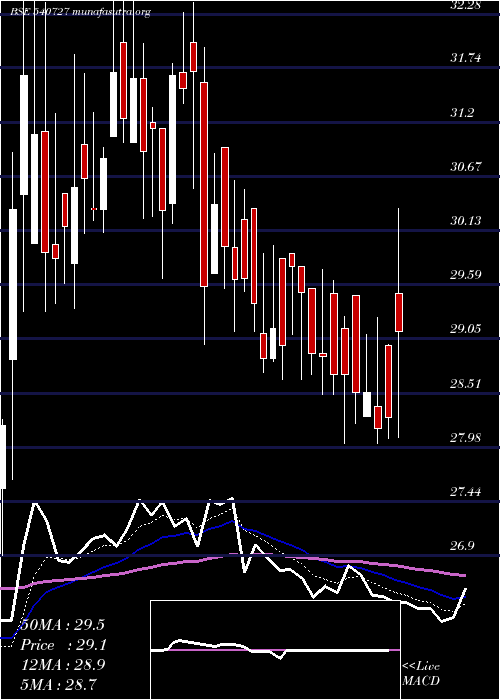Click the 27.44 price axis label
The image size is (500, 700).
tap(466, 492)
